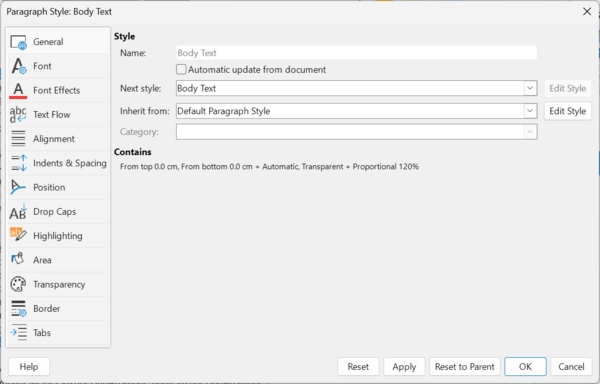Switch to the Transparency tab
Viewport: 600px width, 384px height.
59,284
